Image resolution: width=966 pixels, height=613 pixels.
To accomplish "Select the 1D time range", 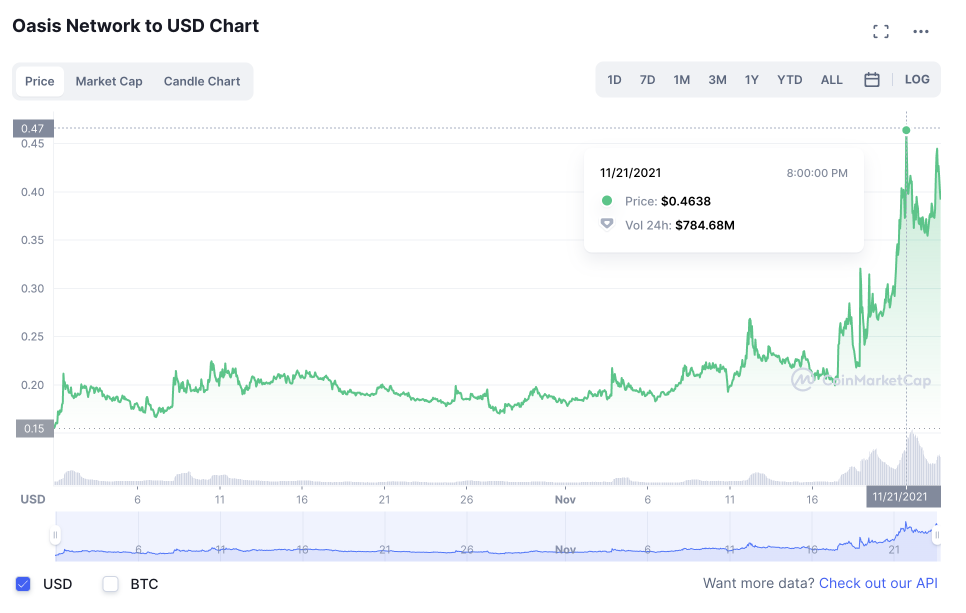I will (x=615, y=80).
